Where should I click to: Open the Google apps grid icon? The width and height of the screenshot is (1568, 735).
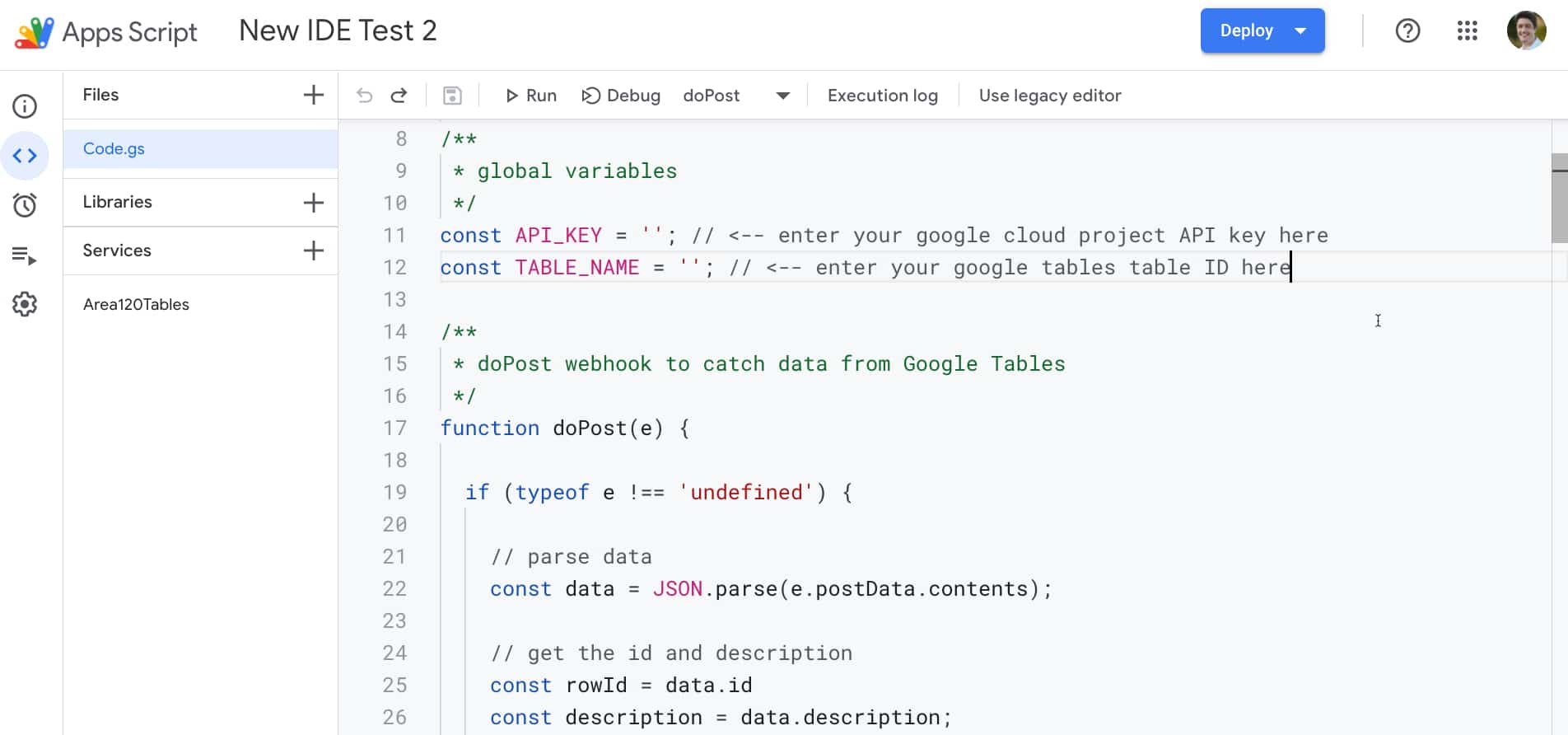(x=1467, y=31)
